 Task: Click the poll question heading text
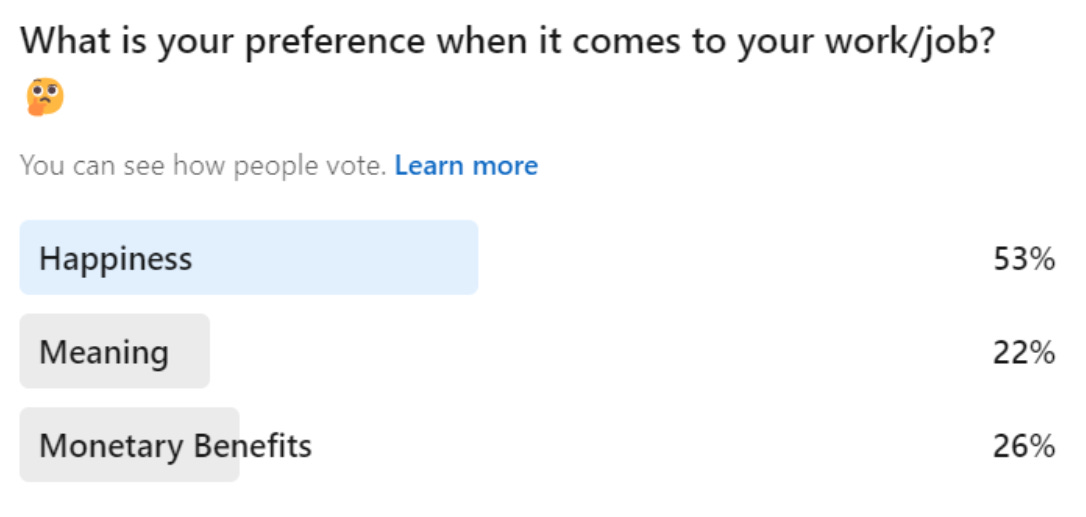tap(508, 44)
